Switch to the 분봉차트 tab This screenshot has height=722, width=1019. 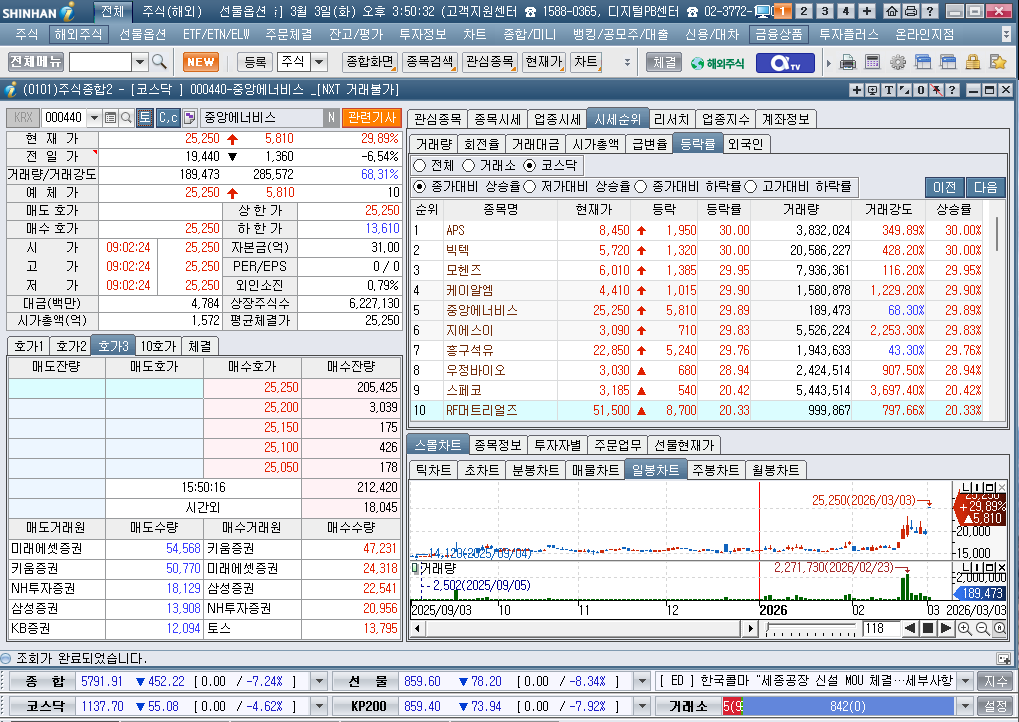pos(535,470)
